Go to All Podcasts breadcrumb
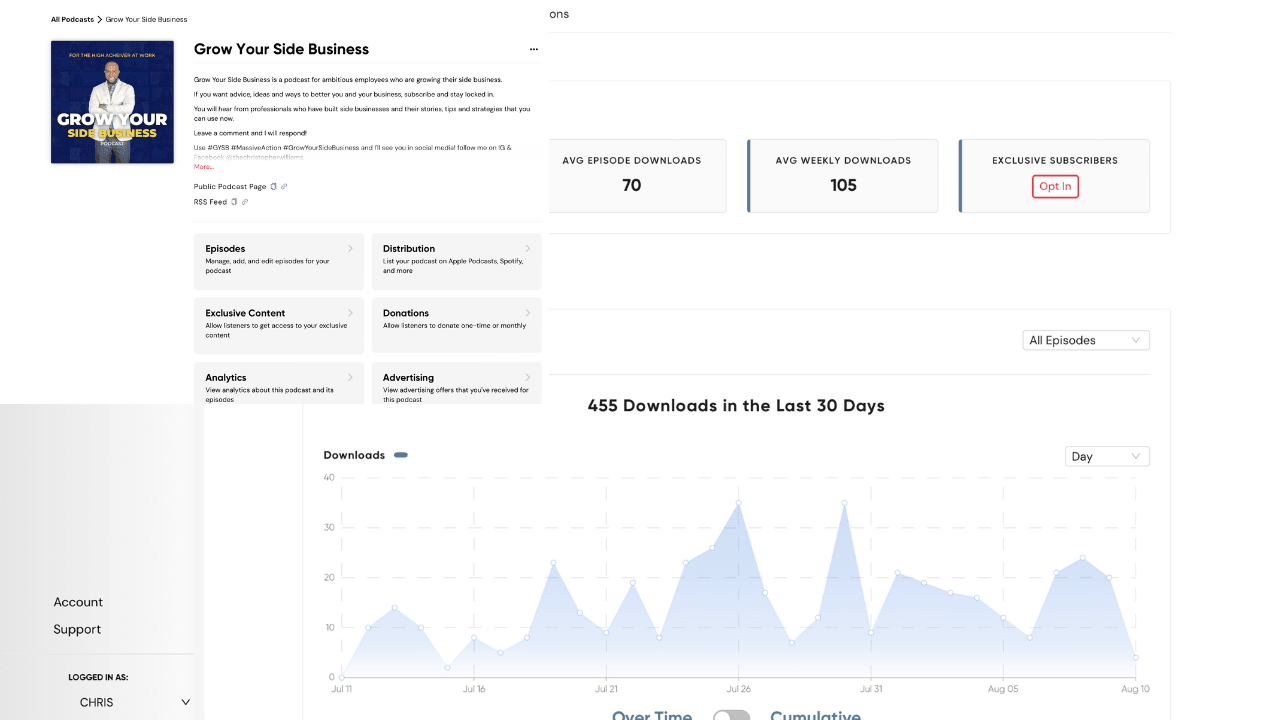Viewport: 1280px width, 720px height. coord(72,19)
